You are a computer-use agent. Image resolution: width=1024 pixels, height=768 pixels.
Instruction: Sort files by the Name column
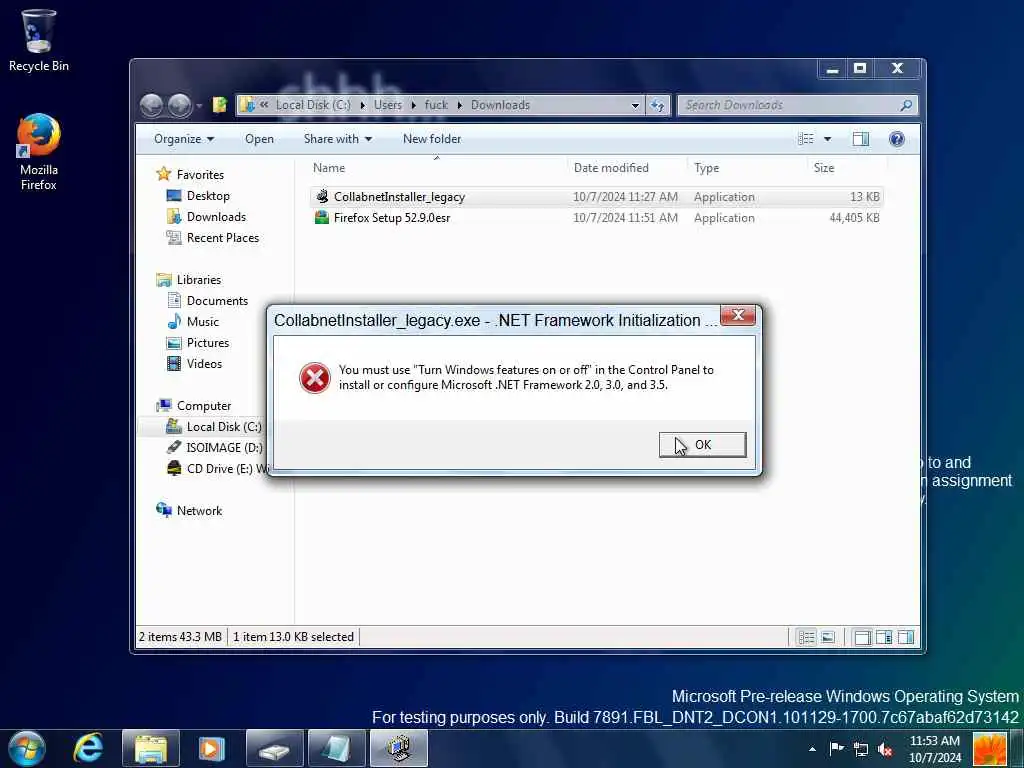pos(328,168)
